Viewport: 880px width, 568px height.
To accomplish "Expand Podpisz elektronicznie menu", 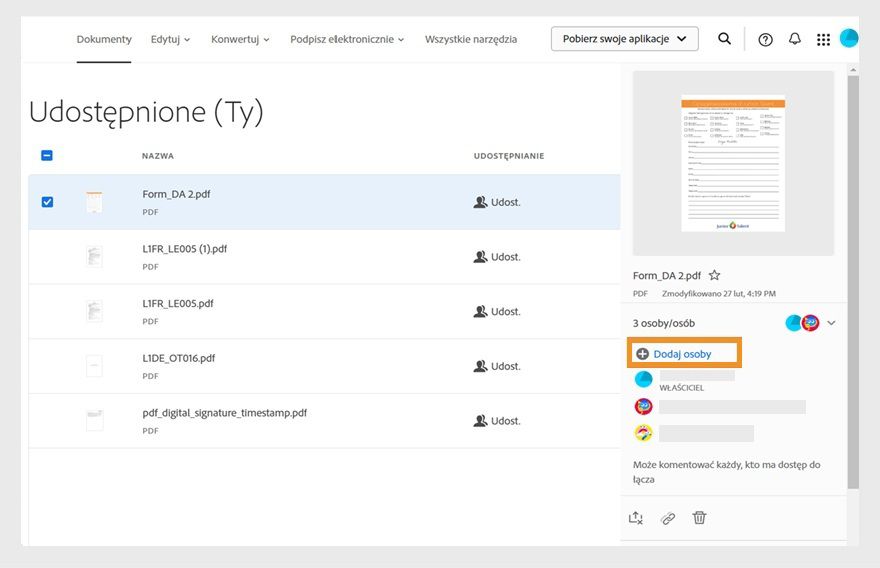I will [347, 39].
